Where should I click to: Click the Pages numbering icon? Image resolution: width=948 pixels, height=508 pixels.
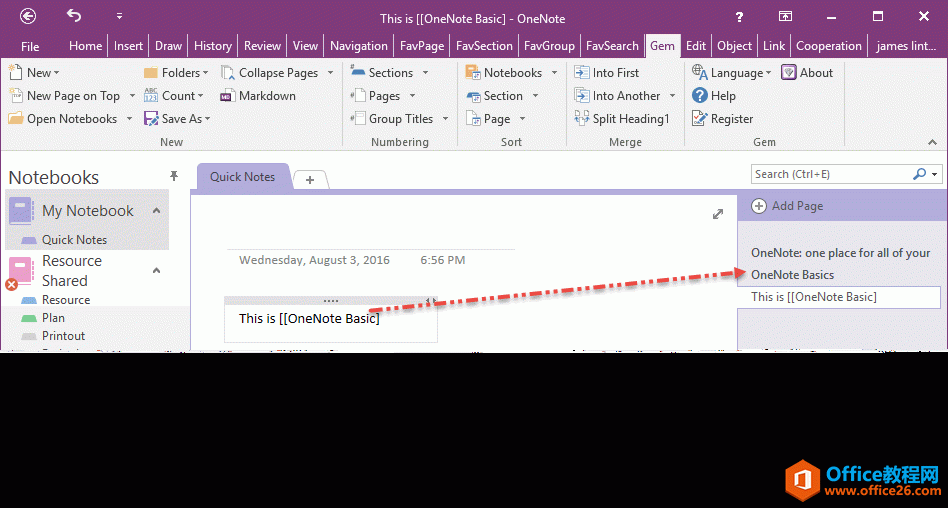point(358,96)
